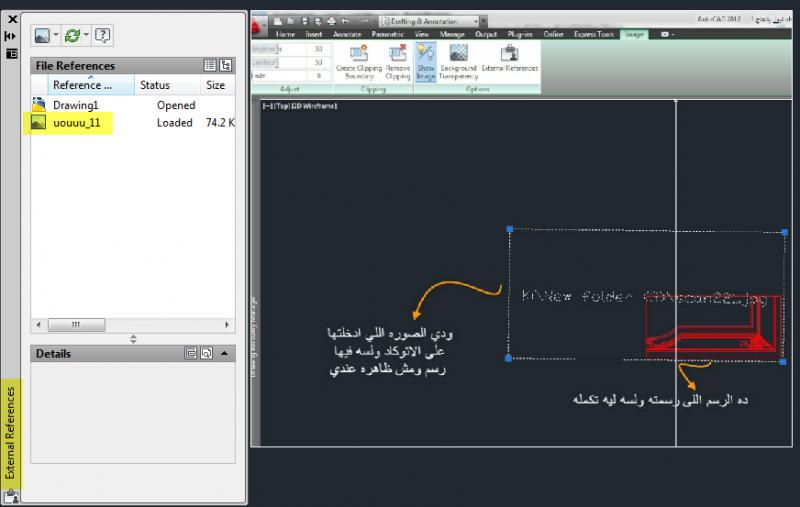Click the splitter handle above Details
Viewport: 800px width, 507px height.
133,339
